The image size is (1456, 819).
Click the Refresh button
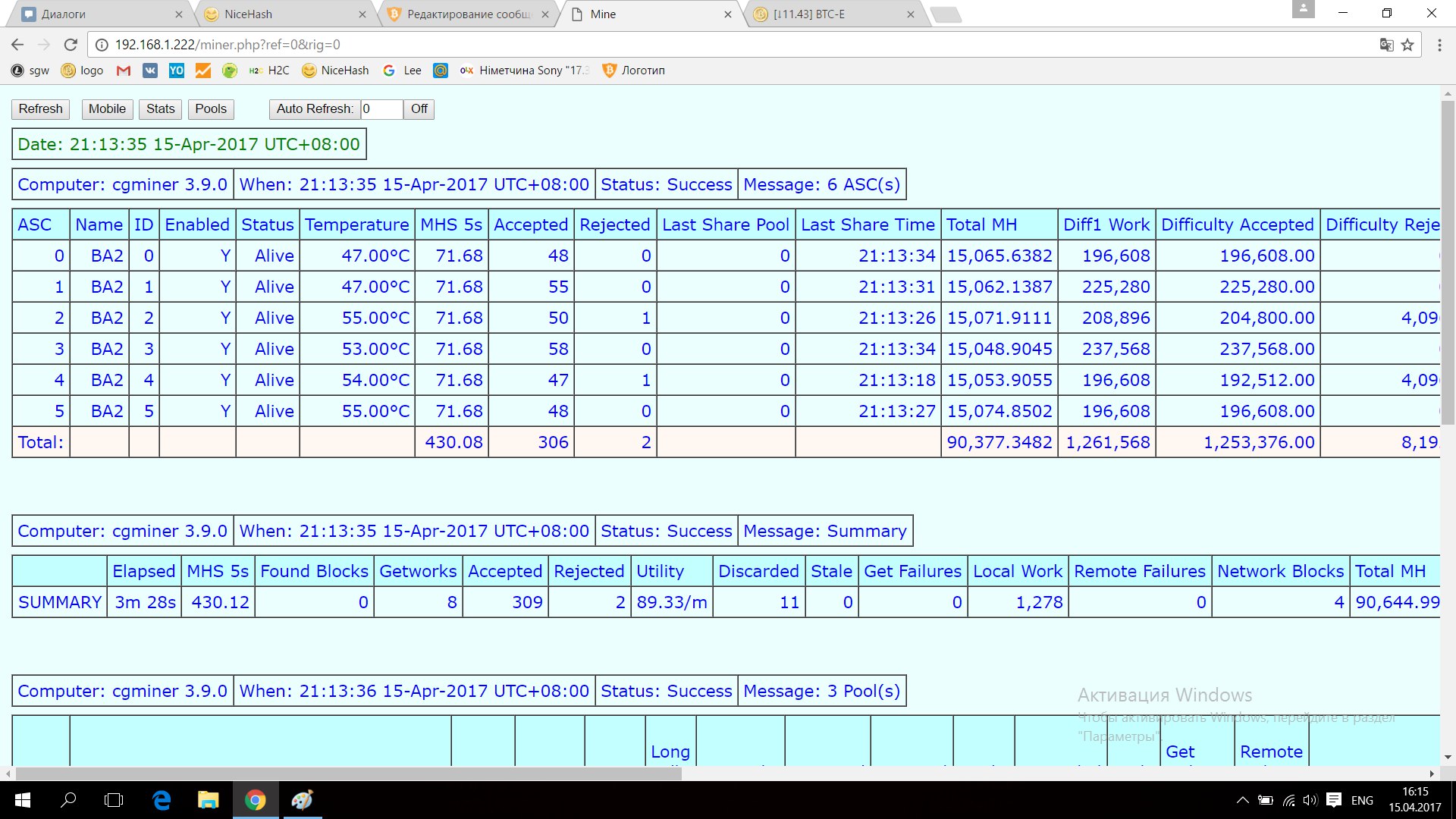41,109
